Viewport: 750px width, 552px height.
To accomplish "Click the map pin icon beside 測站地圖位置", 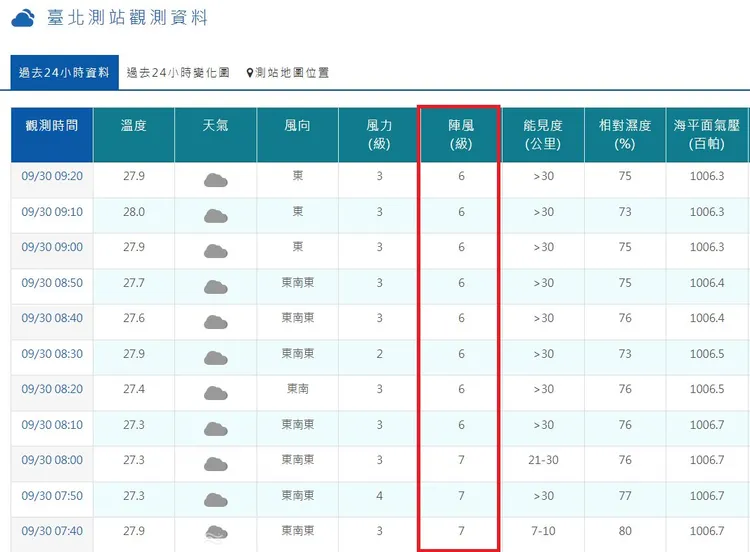I will 249,73.
